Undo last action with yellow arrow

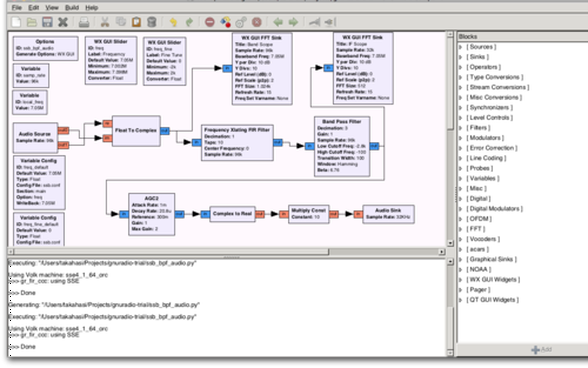coord(173,23)
